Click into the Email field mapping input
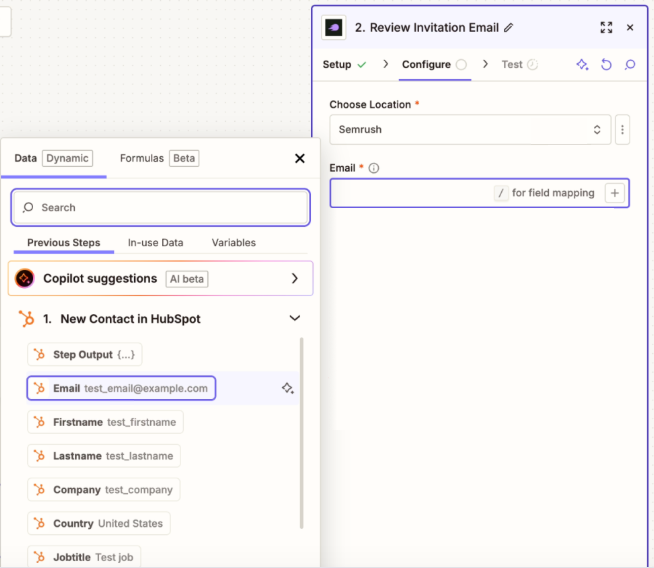Viewport: 654px width, 568px height. (x=479, y=193)
